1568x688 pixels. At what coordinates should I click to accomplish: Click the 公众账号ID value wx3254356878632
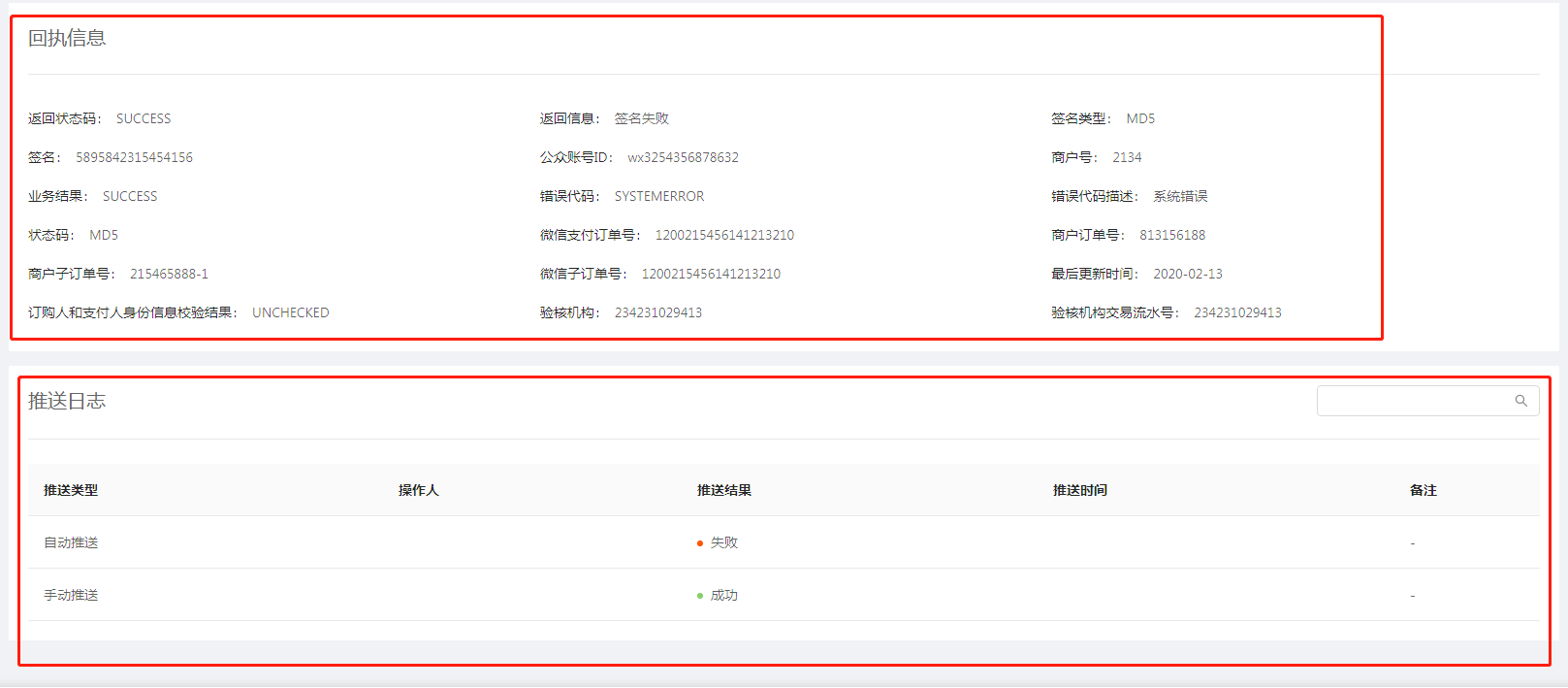pyautogui.click(x=683, y=157)
